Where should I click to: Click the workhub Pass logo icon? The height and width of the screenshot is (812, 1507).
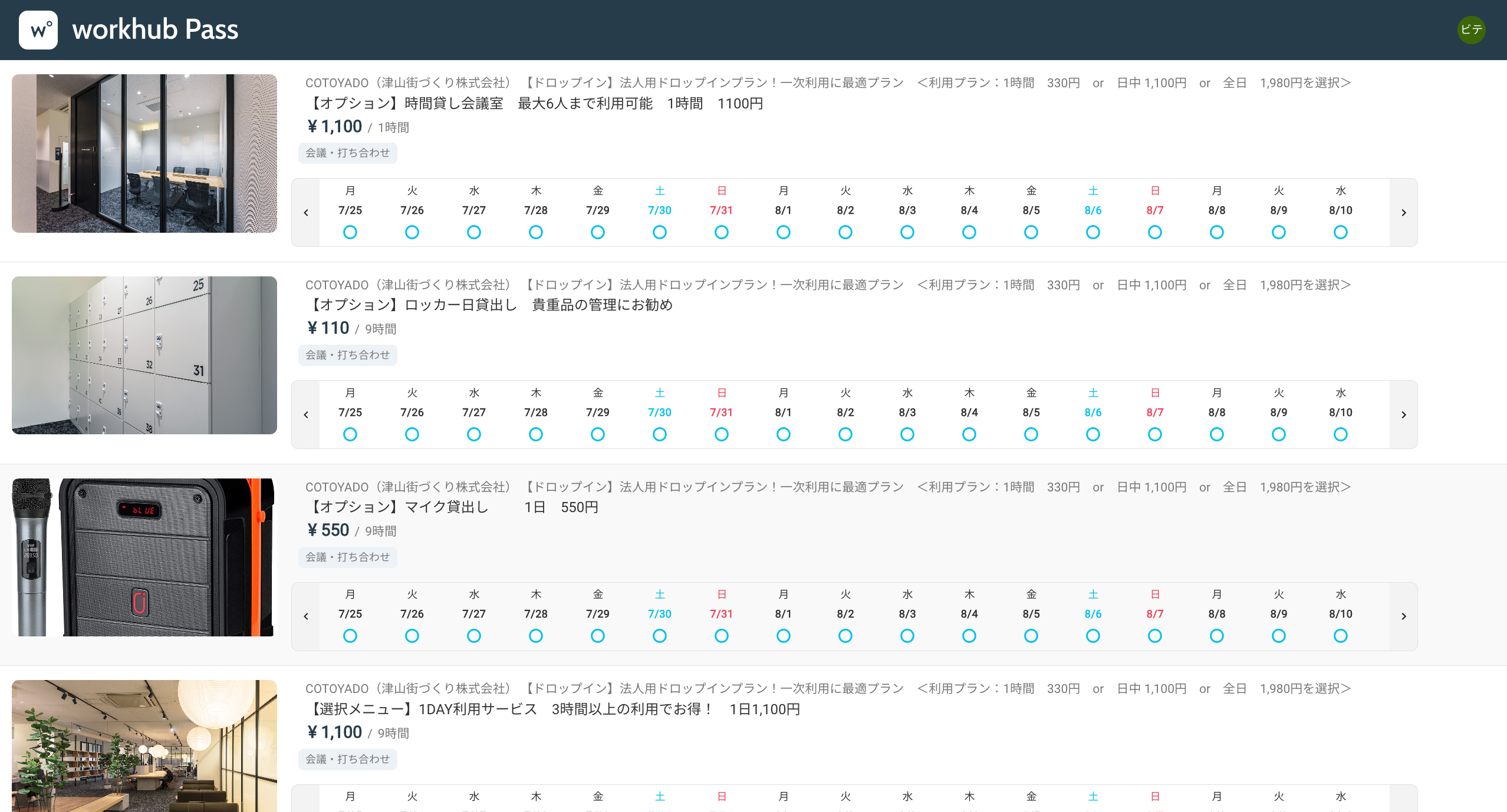click(x=38, y=30)
